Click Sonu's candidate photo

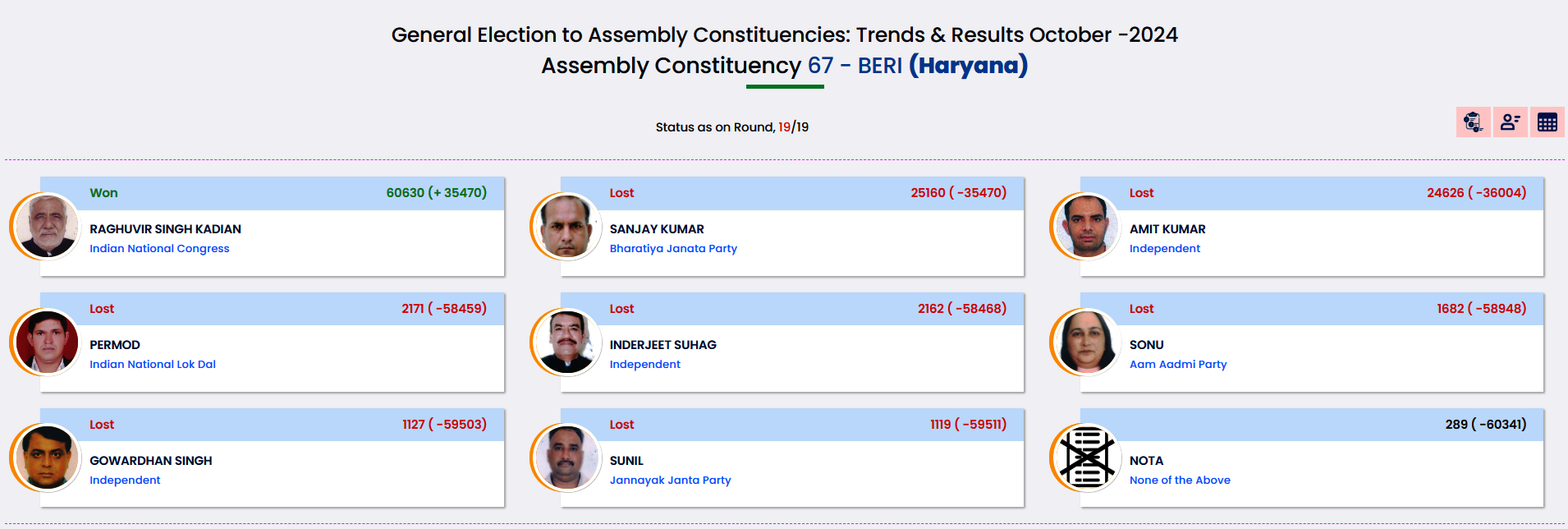point(1086,342)
